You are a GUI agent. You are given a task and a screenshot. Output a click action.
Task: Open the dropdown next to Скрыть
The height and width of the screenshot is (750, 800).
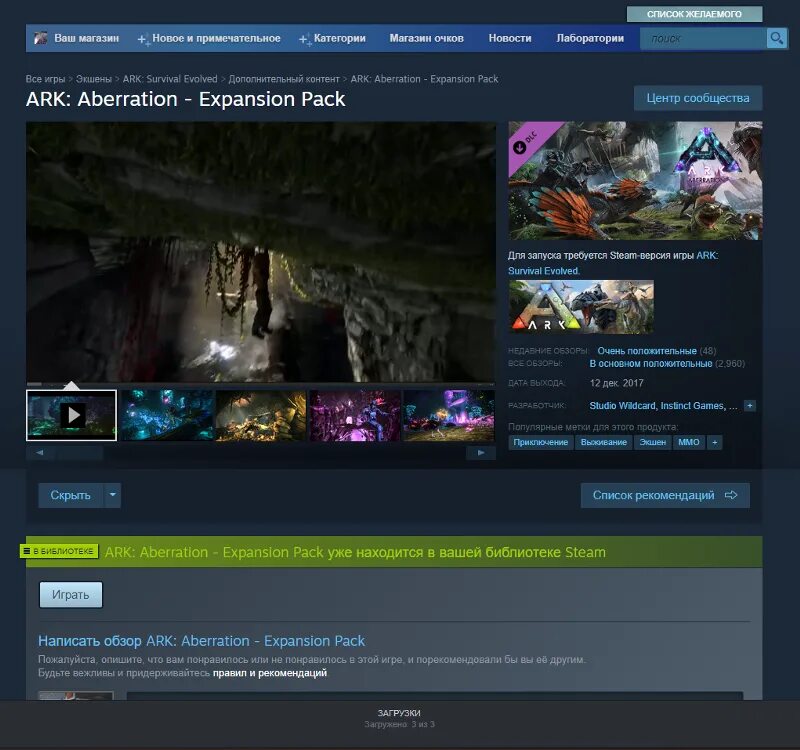click(113, 495)
